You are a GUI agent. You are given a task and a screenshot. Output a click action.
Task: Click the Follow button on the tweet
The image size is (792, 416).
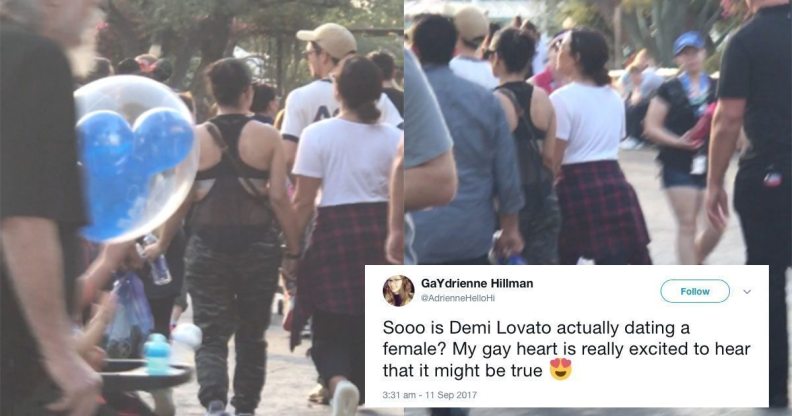tap(695, 291)
